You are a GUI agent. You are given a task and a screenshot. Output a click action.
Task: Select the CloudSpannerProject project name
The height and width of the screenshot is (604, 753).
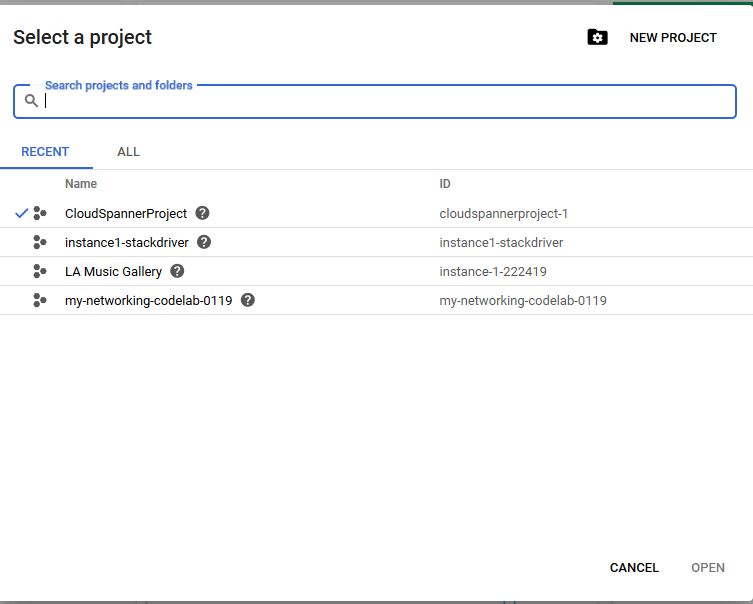pyautogui.click(x=126, y=214)
